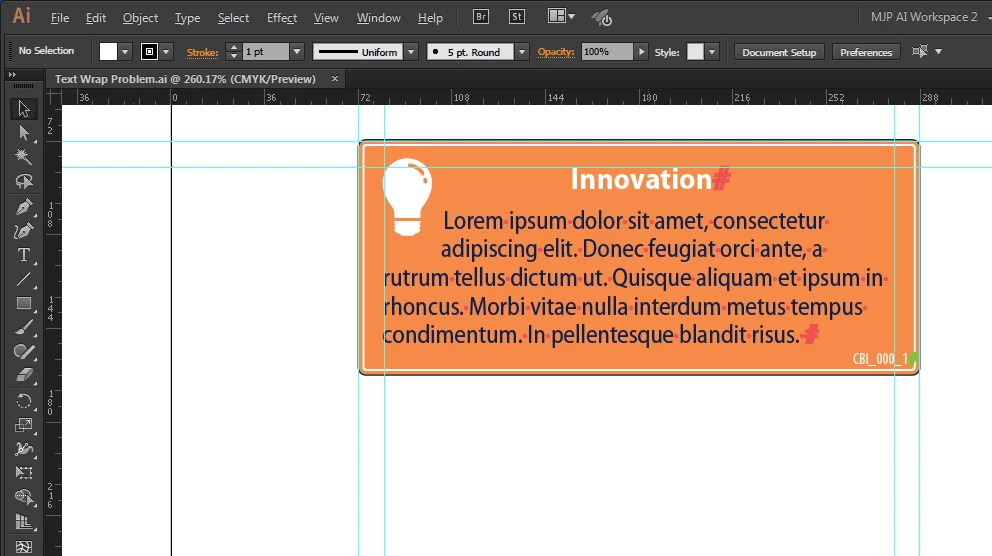Open the Effect menu
The height and width of the screenshot is (556, 992).
point(282,18)
